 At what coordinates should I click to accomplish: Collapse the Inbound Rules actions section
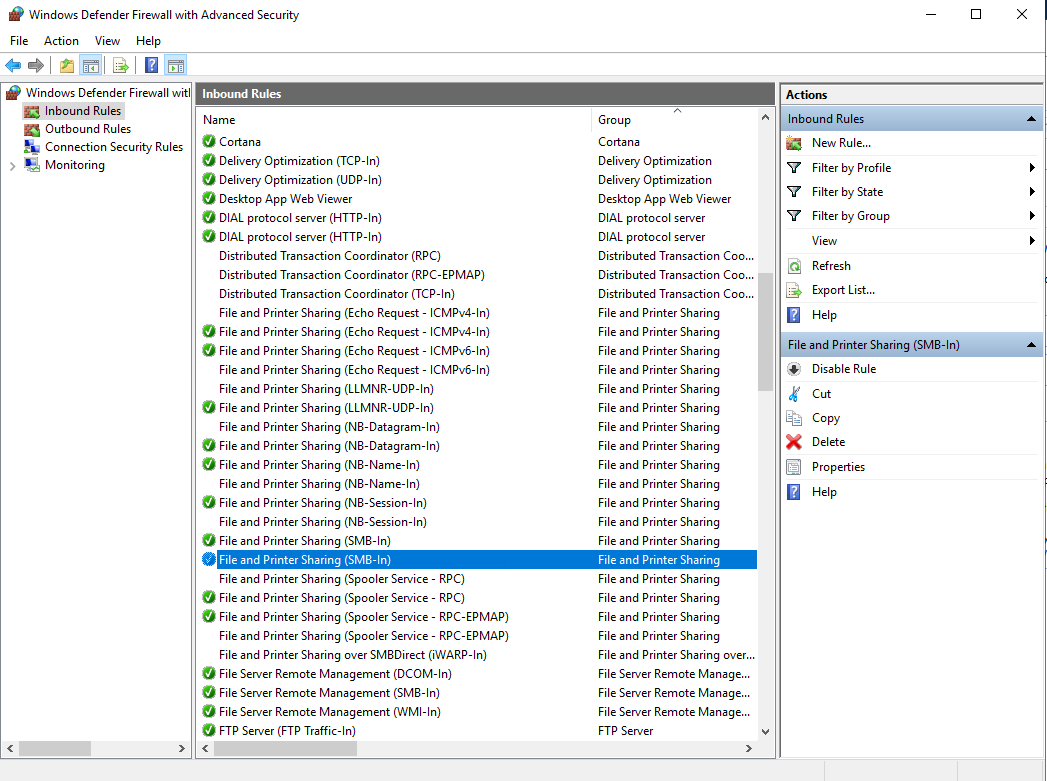point(1031,119)
